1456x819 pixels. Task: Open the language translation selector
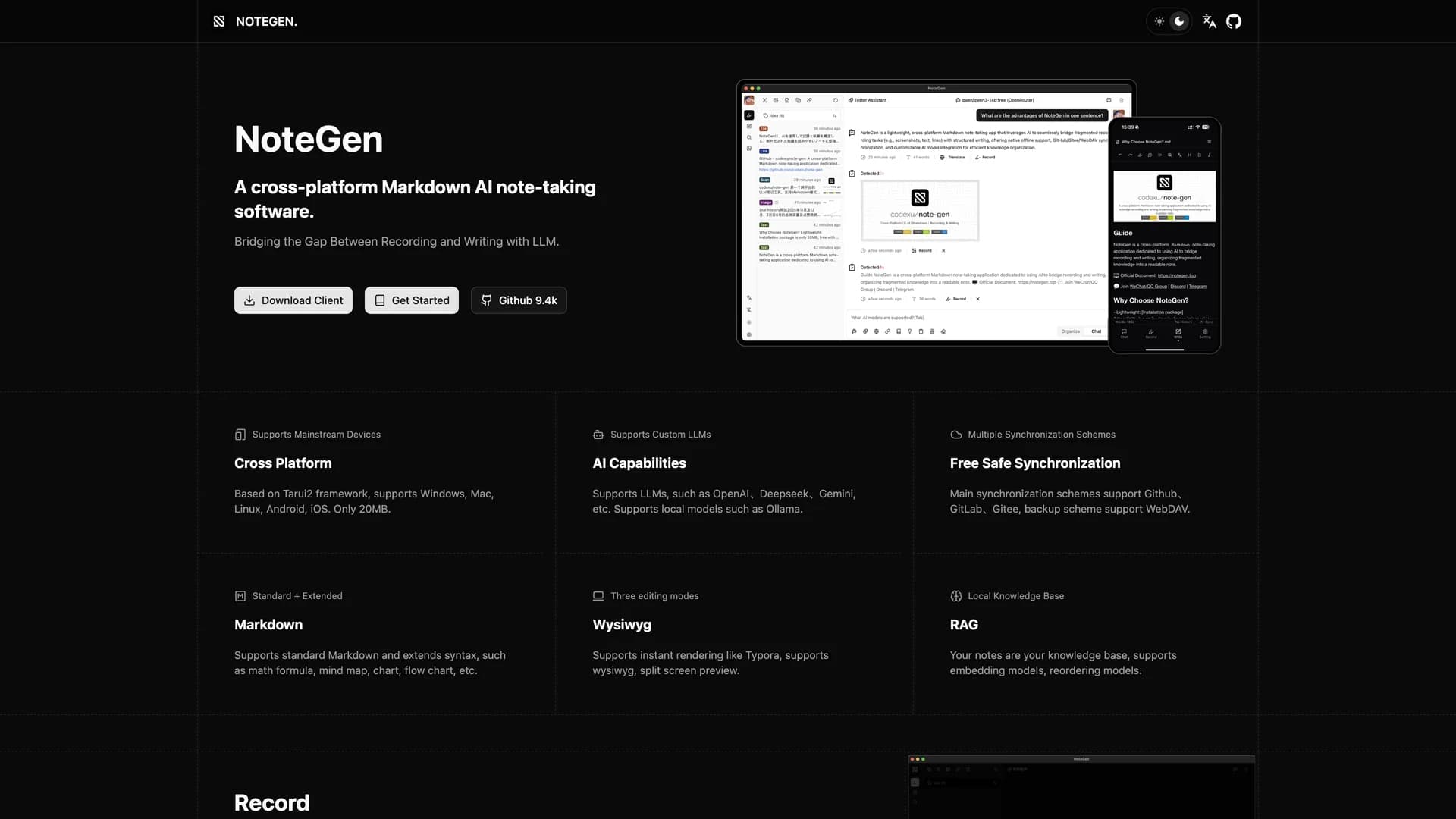click(x=1210, y=21)
